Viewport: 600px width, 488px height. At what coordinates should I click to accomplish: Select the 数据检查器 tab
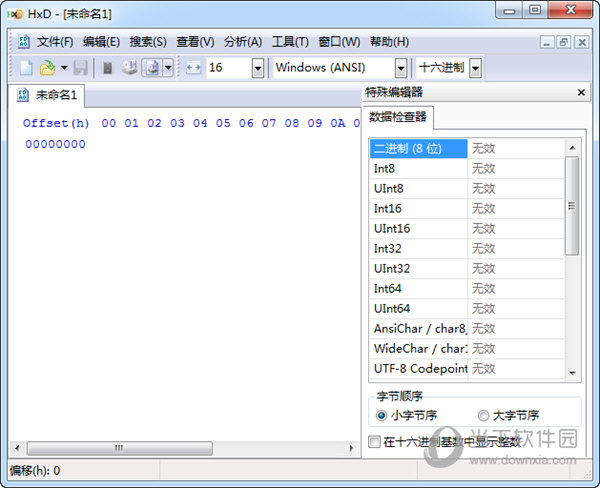(x=398, y=117)
